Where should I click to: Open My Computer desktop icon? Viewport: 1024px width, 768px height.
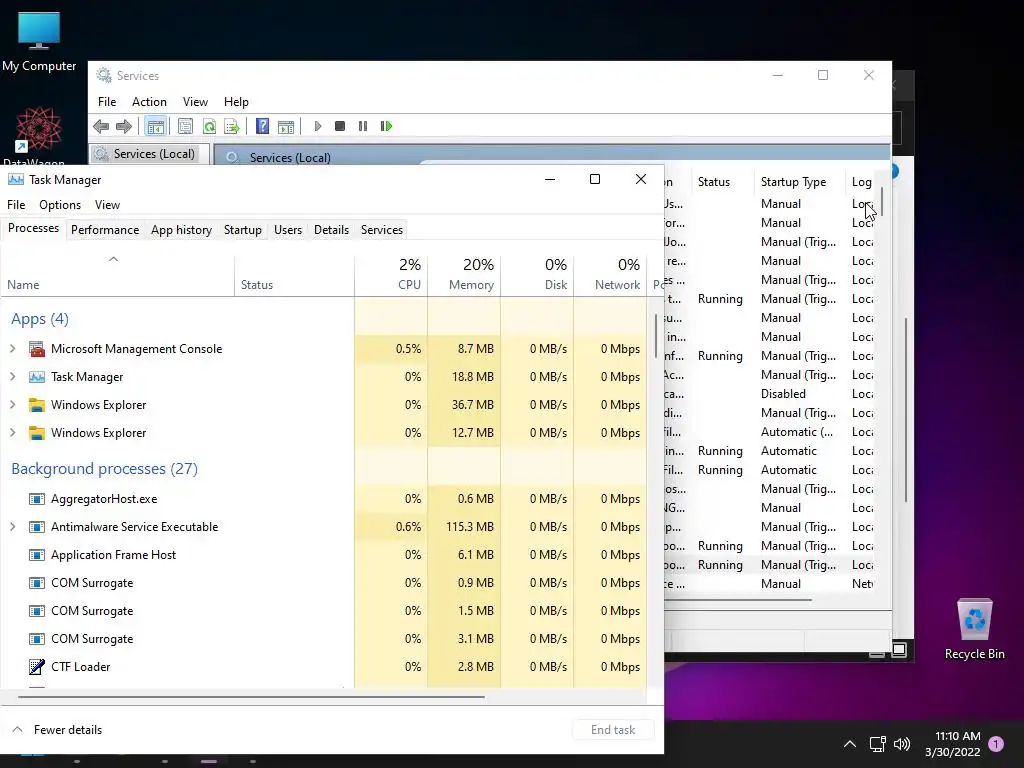click(39, 41)
